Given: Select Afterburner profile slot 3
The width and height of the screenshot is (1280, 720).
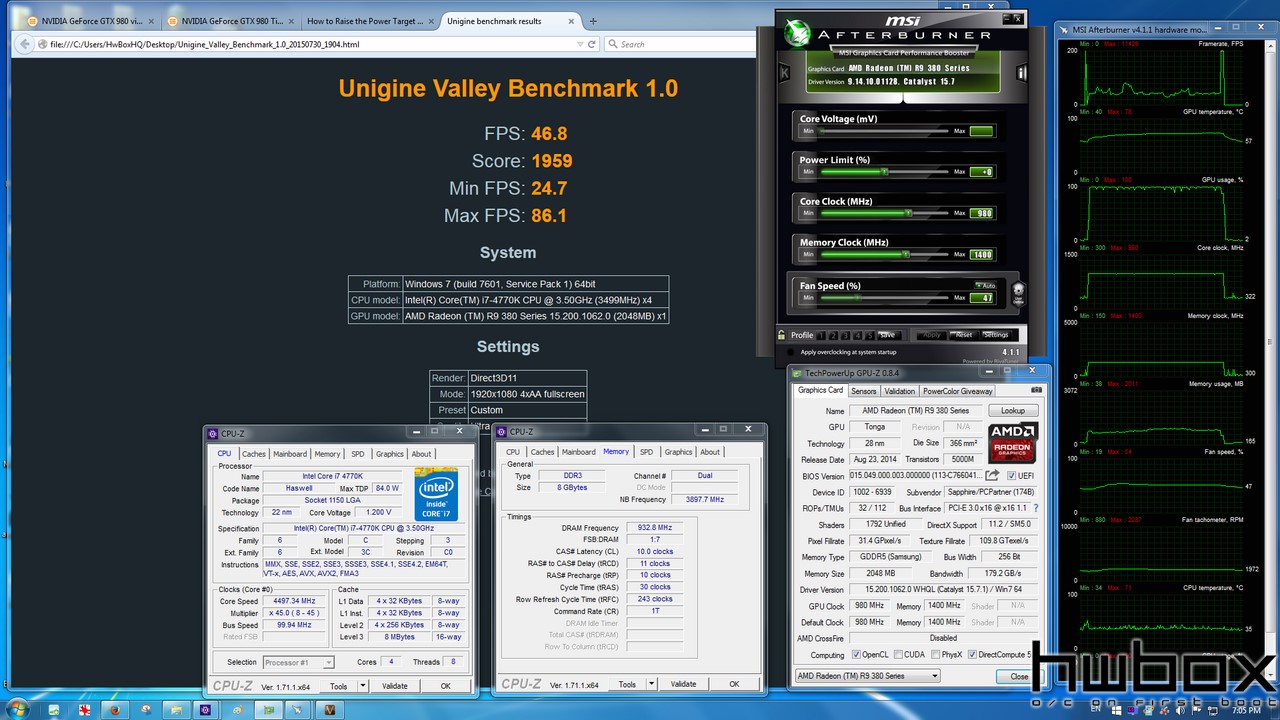Looking at the screenshot, I should coord(846,335).
